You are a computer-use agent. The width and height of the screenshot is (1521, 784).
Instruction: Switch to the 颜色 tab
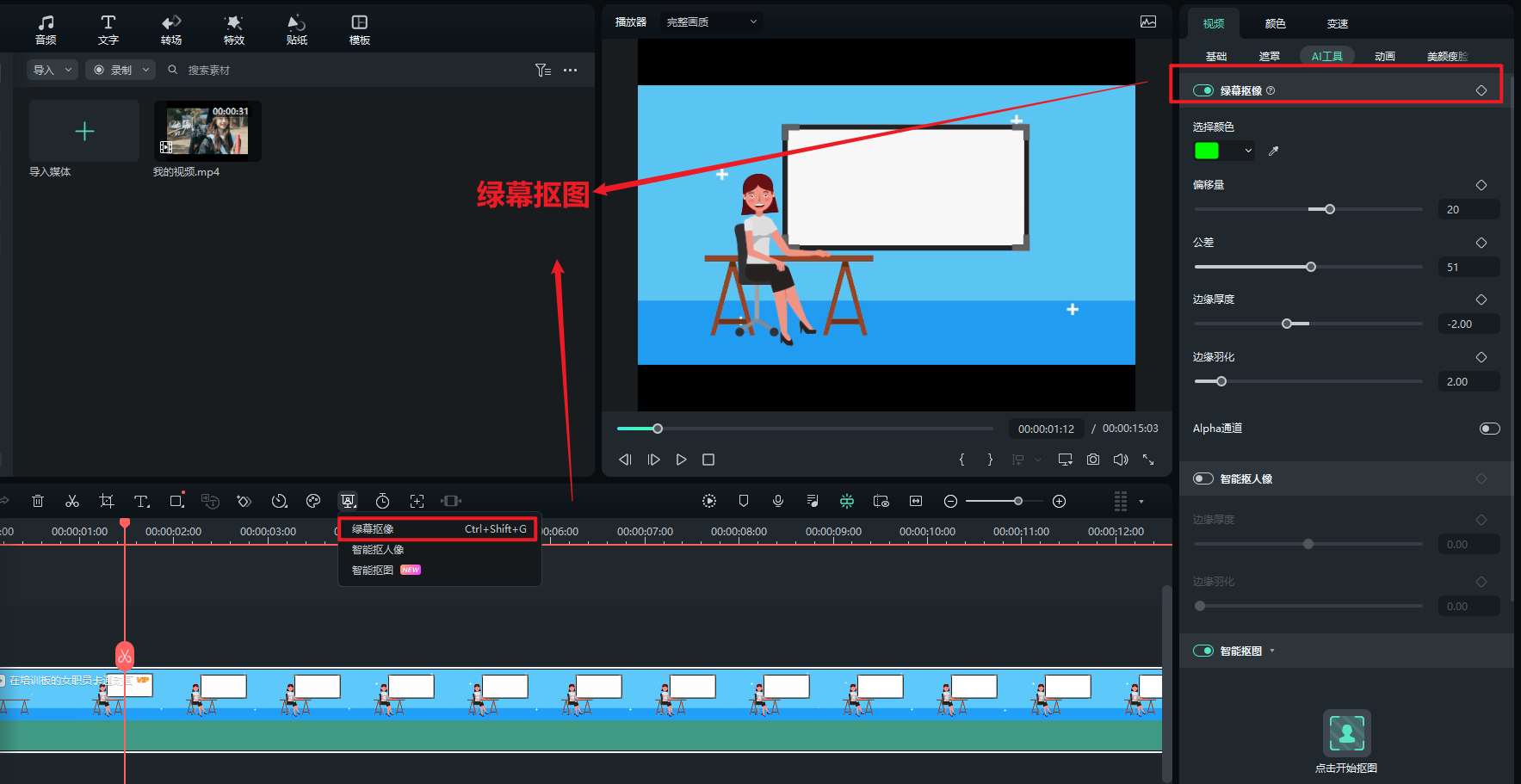click(1275, 23)
